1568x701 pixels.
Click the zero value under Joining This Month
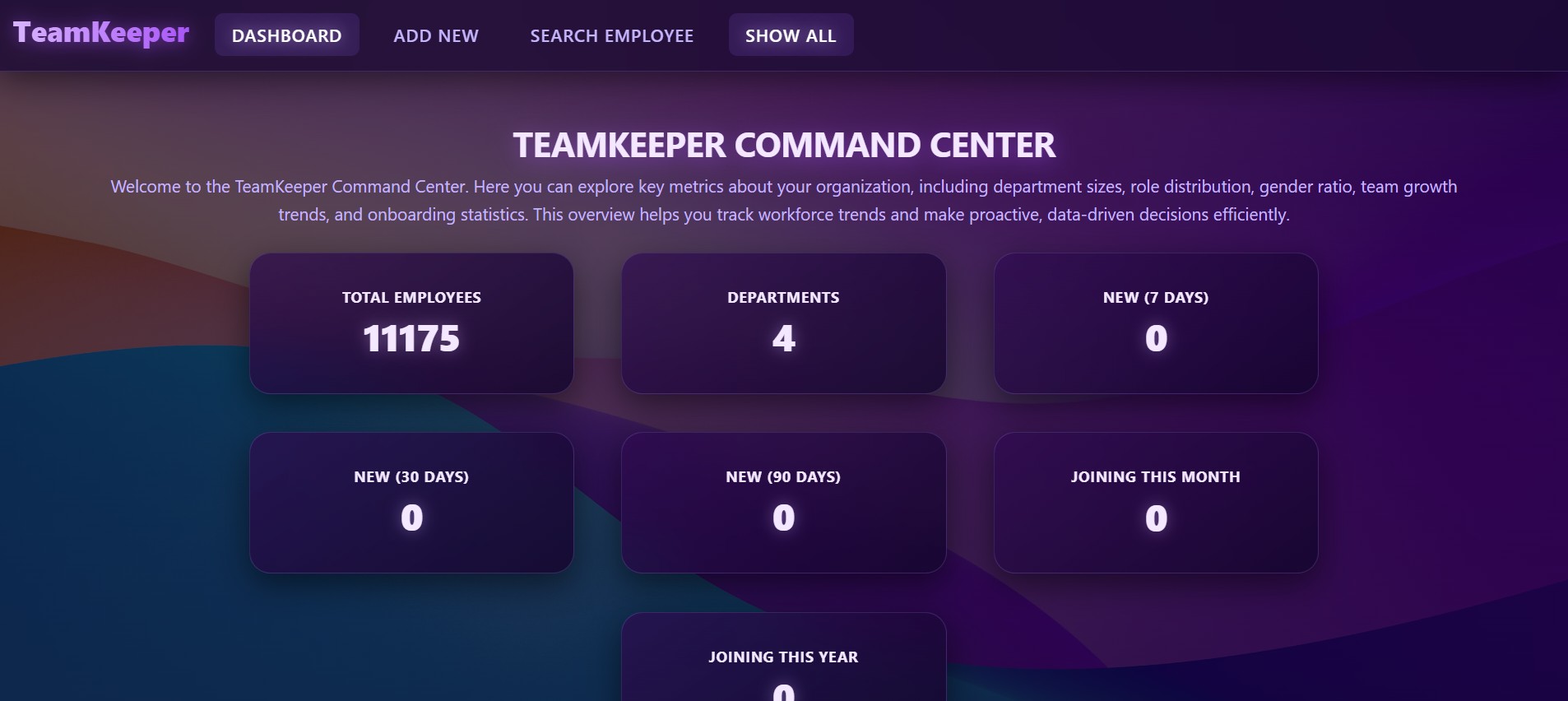[1156, 518]
